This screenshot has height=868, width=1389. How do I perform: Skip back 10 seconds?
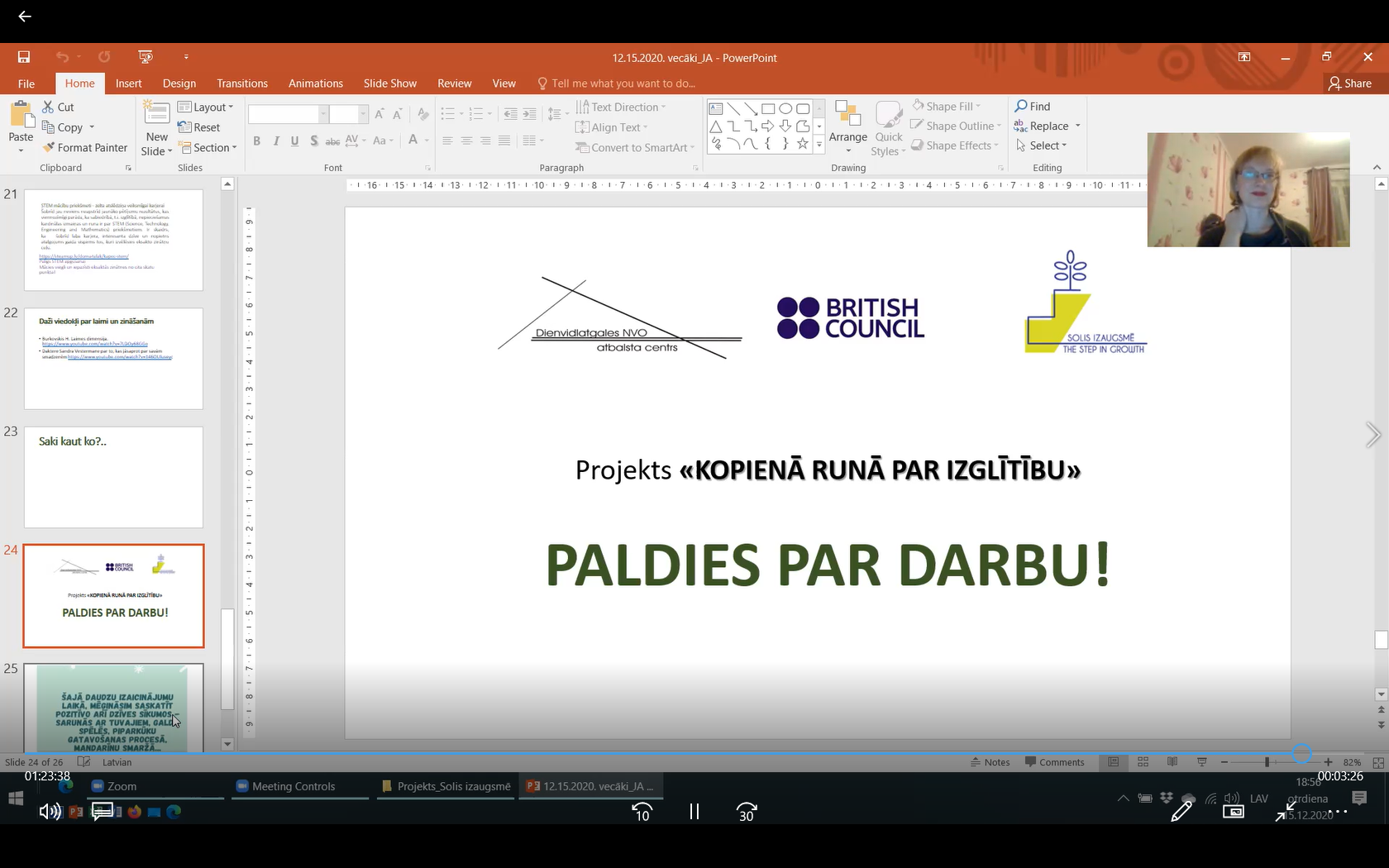tap(642, 813)
